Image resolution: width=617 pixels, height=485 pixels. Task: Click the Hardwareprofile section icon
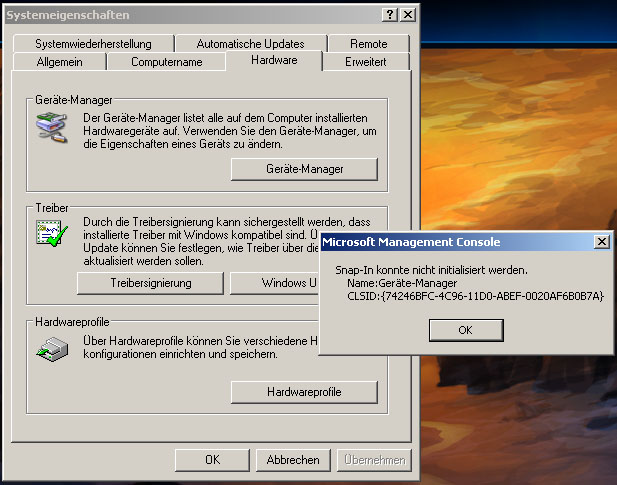52,349
